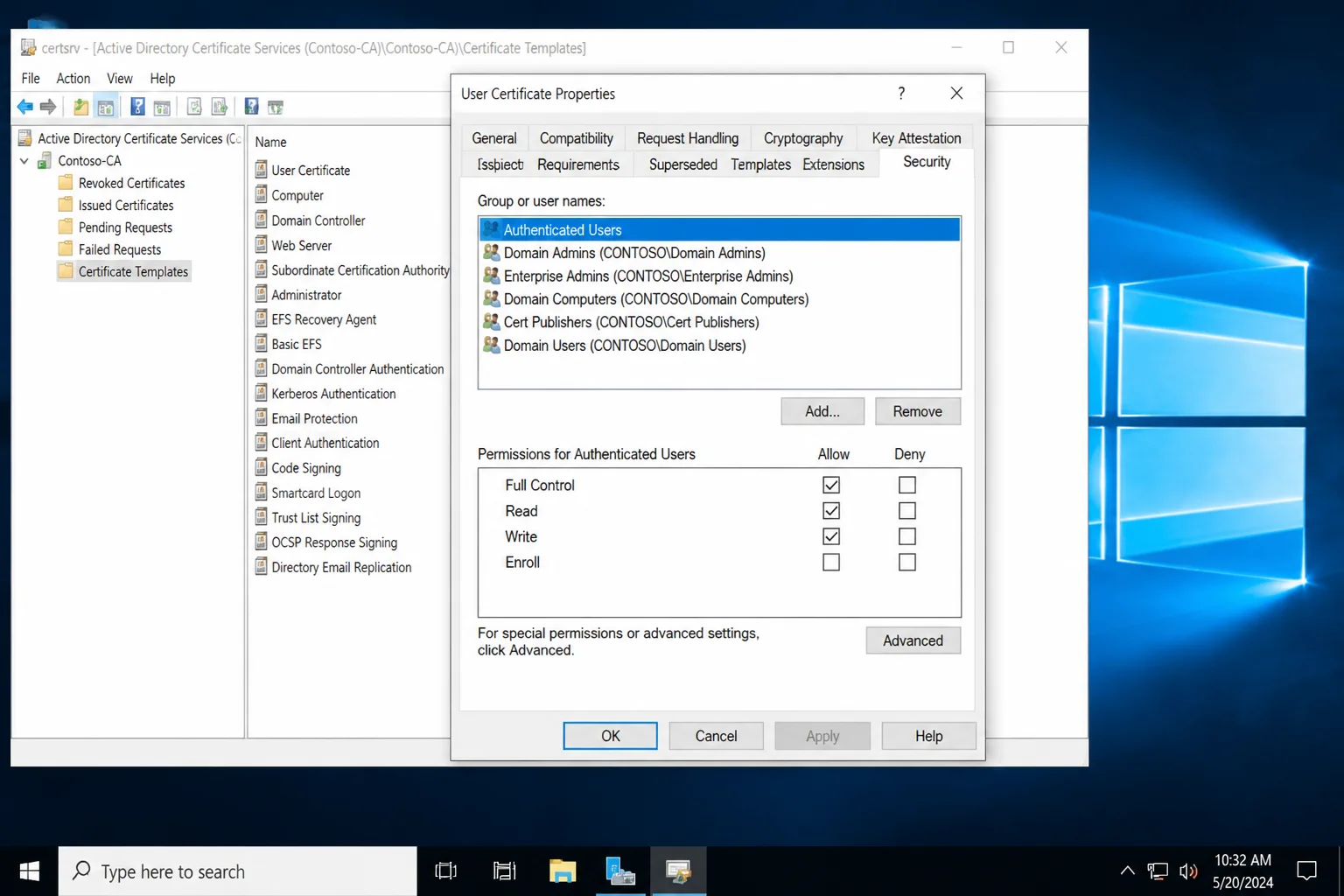Switch to the Compatibility tab
Screen dimensions: 1344x896
coord(577,138)
